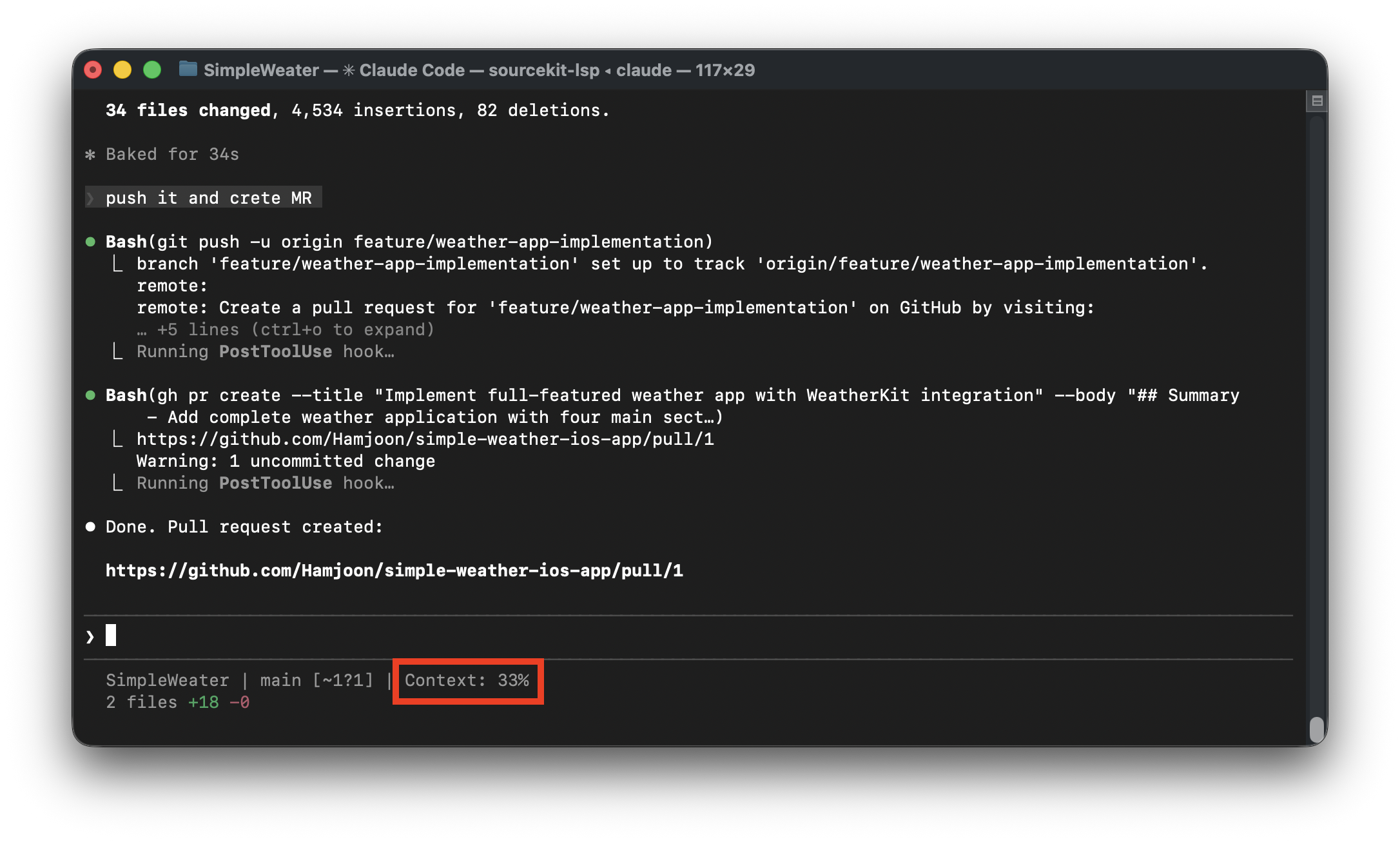Click into the command prompt input
The height and width of the screenshot is (842, 1400).
tap(645, 636)
